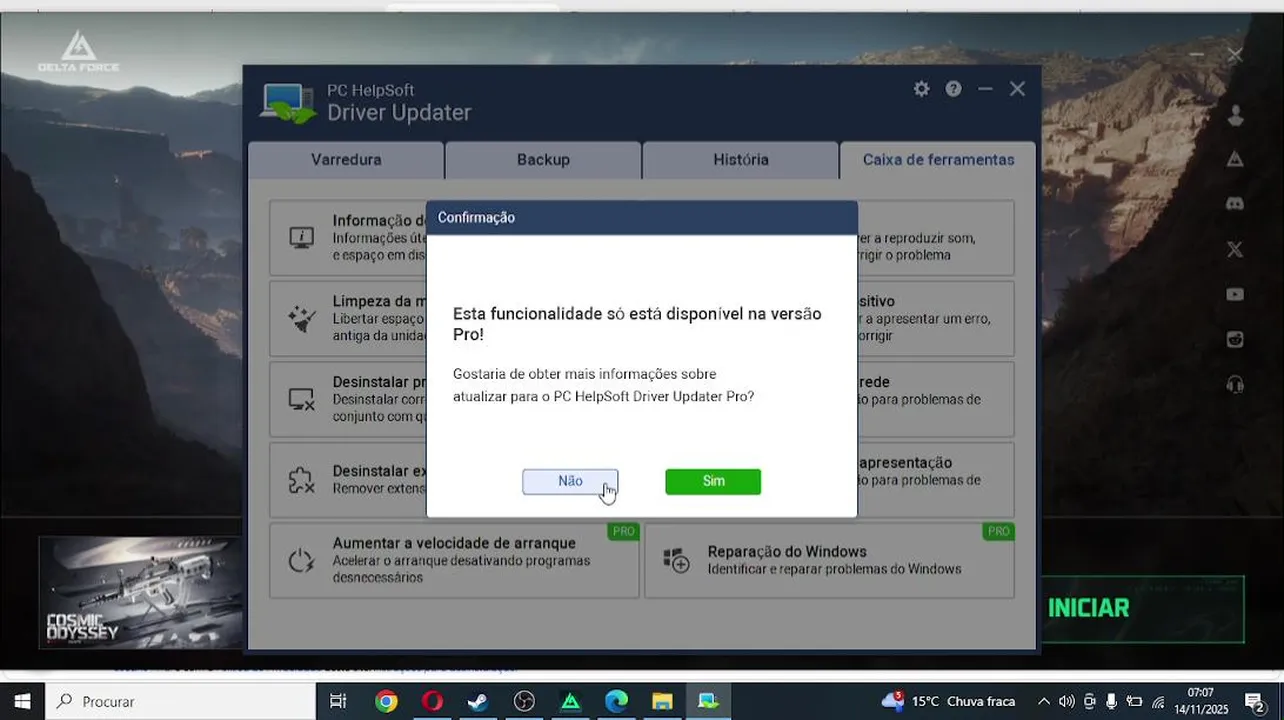The width and height of the screenshot is (1284, 720).
Task: Launch Google Chrome from the taskbar
Action: [386, 701]
